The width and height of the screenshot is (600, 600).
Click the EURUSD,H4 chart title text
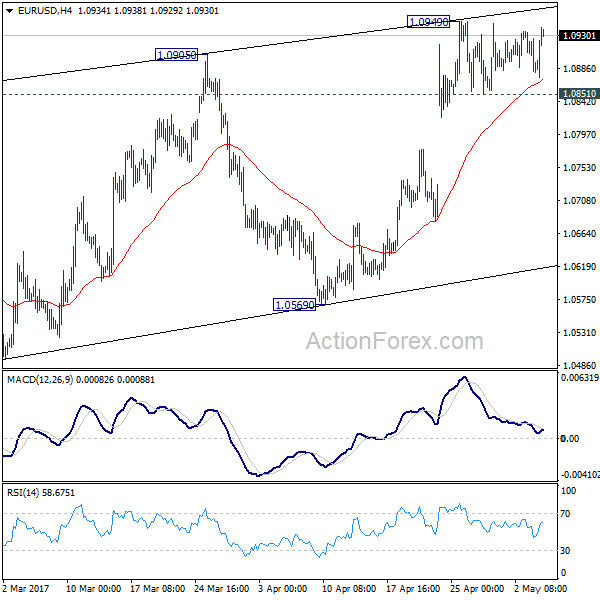(x=45, y=11)
